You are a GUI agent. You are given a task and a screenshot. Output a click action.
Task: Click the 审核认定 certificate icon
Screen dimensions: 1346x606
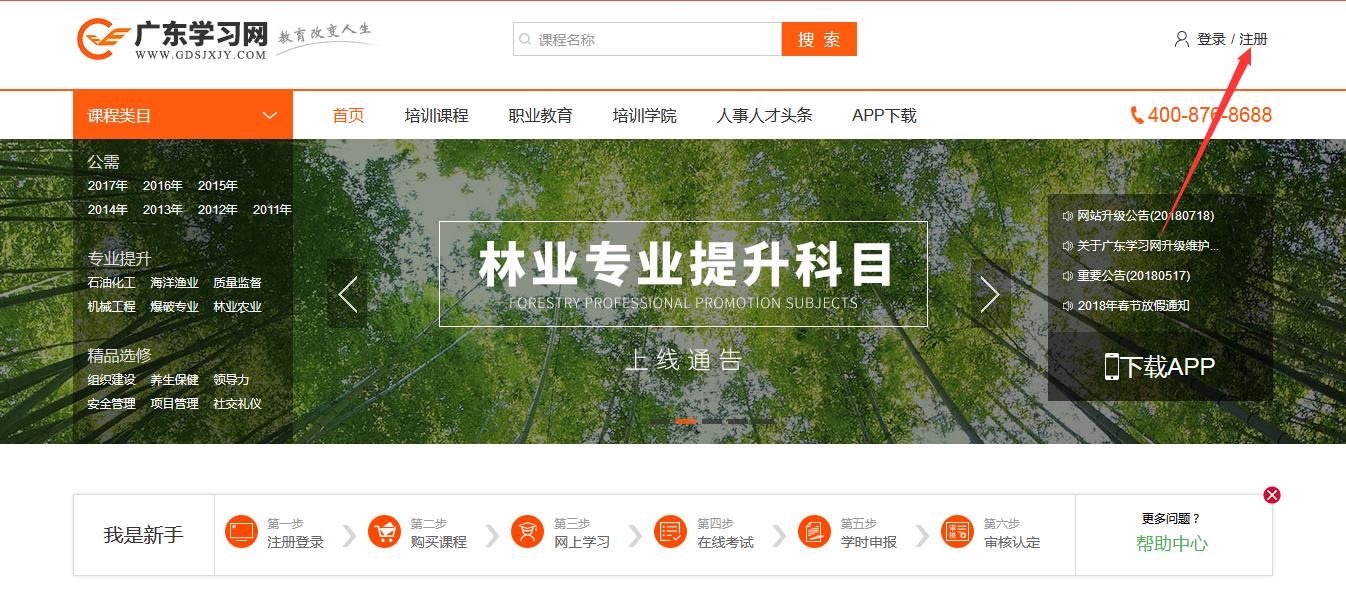[x=957, y=532]
